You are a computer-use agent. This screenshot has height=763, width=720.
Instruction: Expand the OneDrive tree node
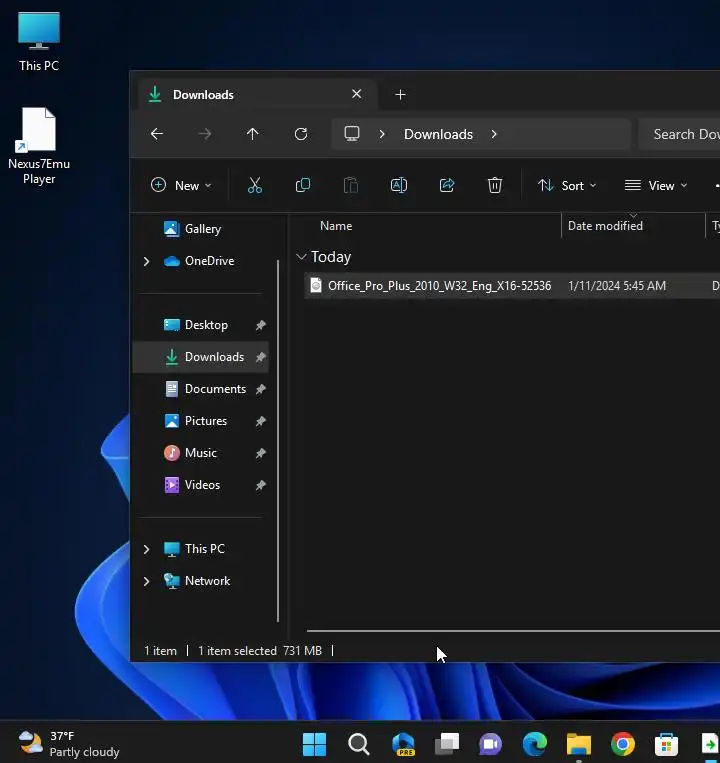coord(146,261)
